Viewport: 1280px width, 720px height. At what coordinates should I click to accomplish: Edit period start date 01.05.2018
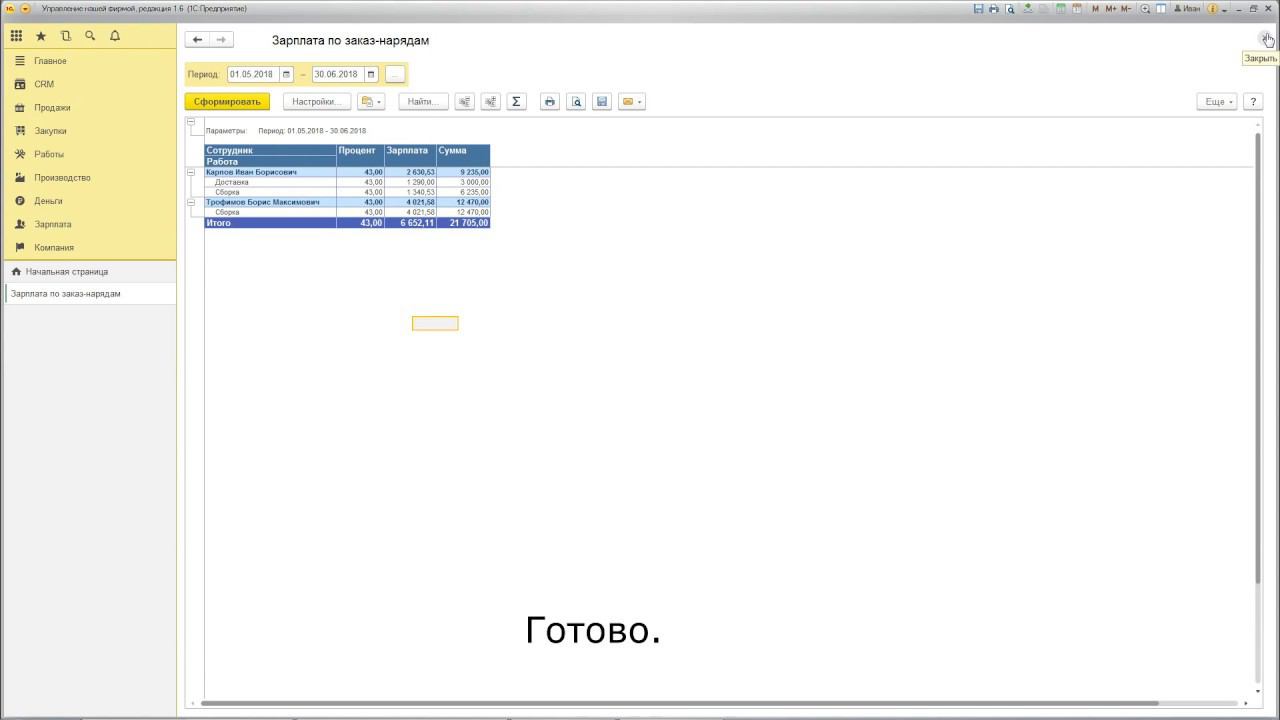253,74
